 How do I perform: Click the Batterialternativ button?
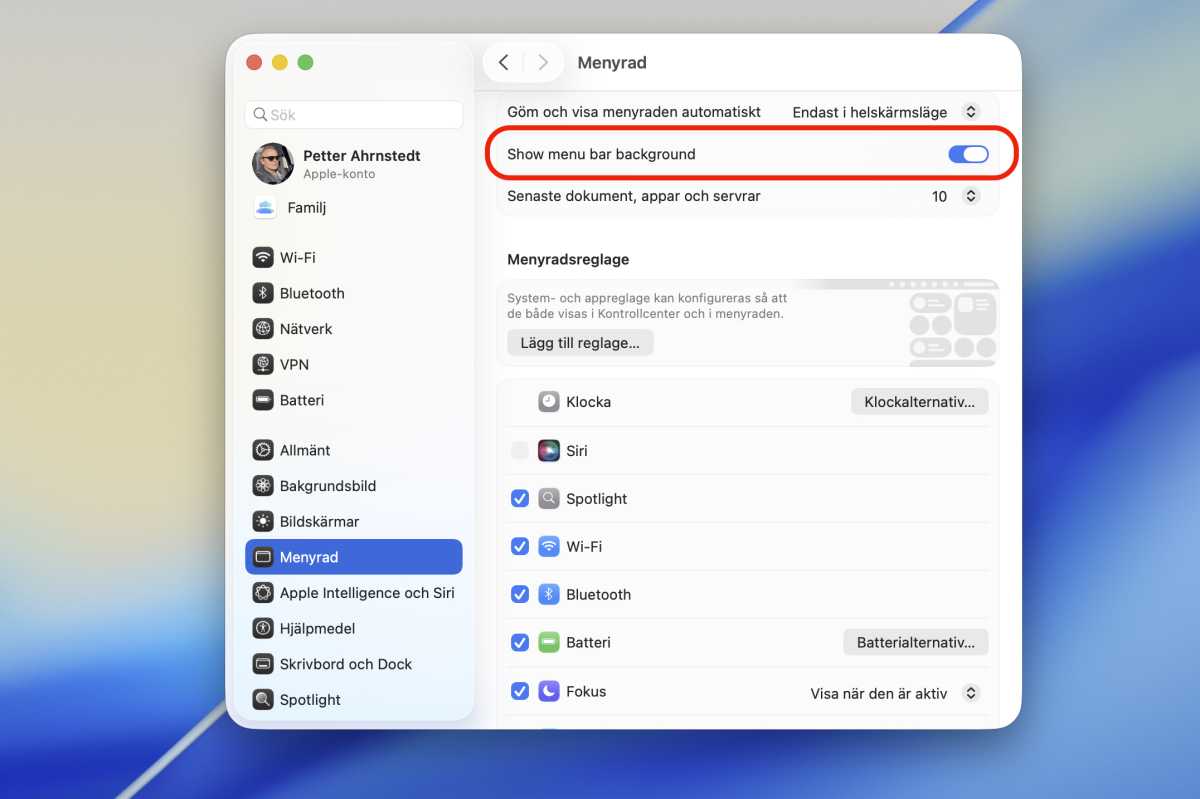[915, 642]
